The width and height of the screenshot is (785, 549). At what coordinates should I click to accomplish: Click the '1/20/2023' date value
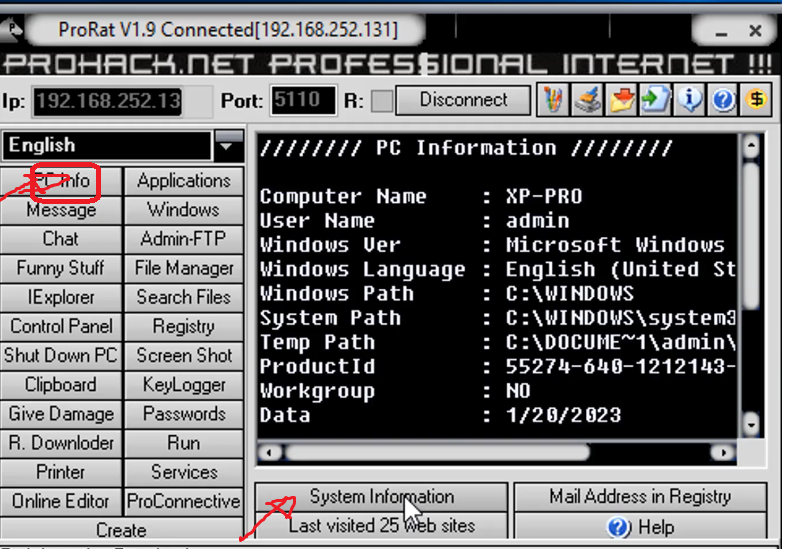[563, 415]
